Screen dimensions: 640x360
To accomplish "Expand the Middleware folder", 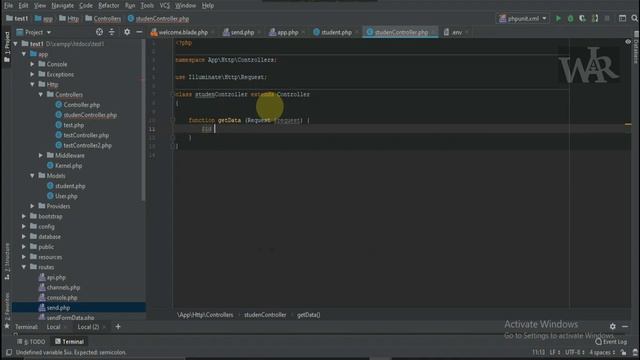I will (x=41, y=156).
